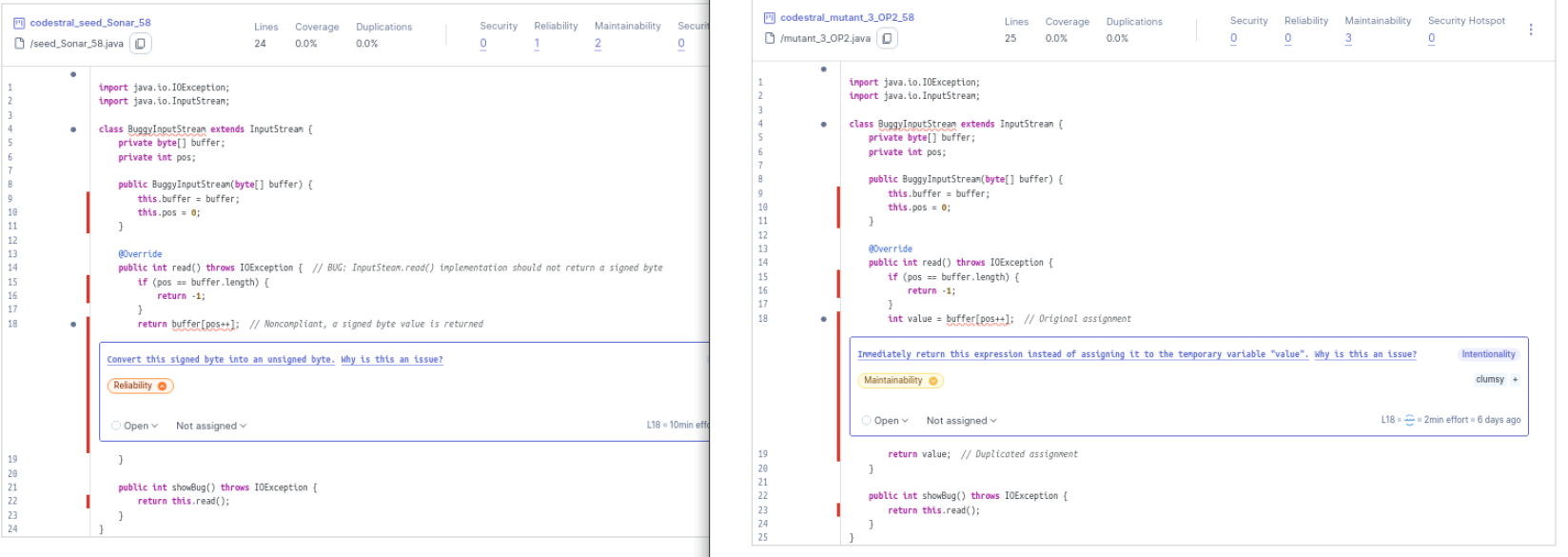Click 'Why is this an issue?' in the mutant panel
This screenshot has width=1568, height=557.
coord(1365,354)
